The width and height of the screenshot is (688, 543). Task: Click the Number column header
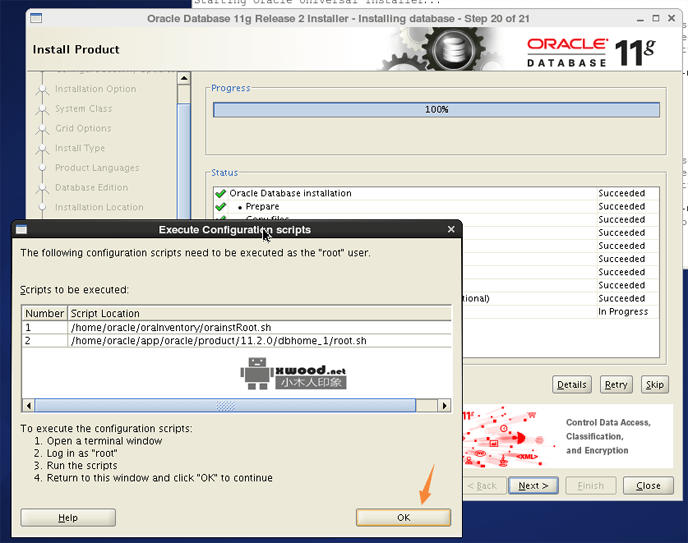coord(44,313)
